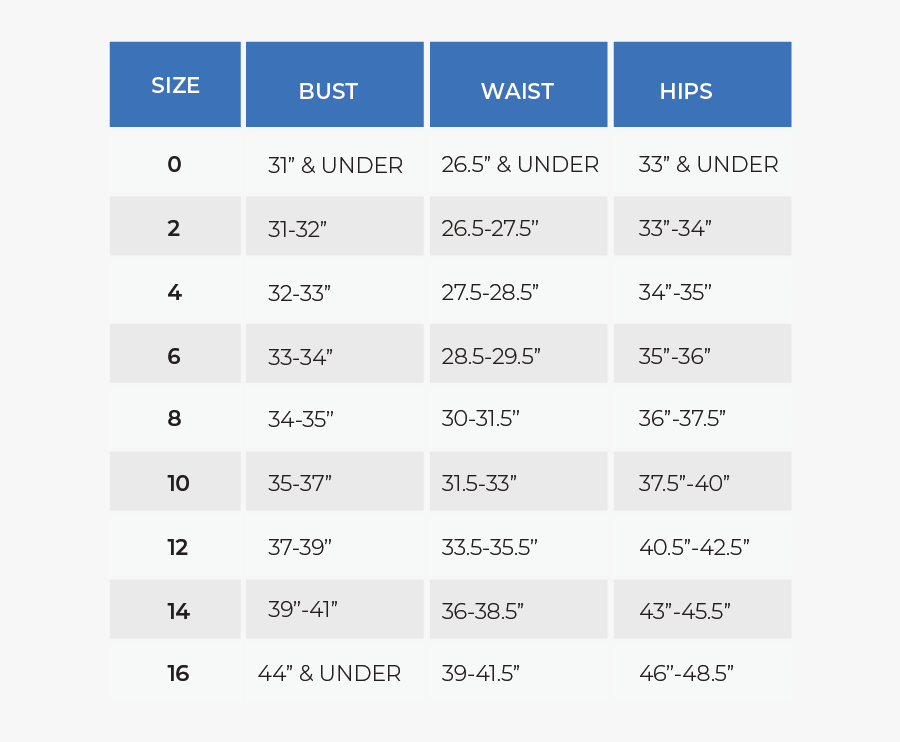Click the 46"-48.5" hips cell
This screenshot has height=742, width=900.
[686, 674]
